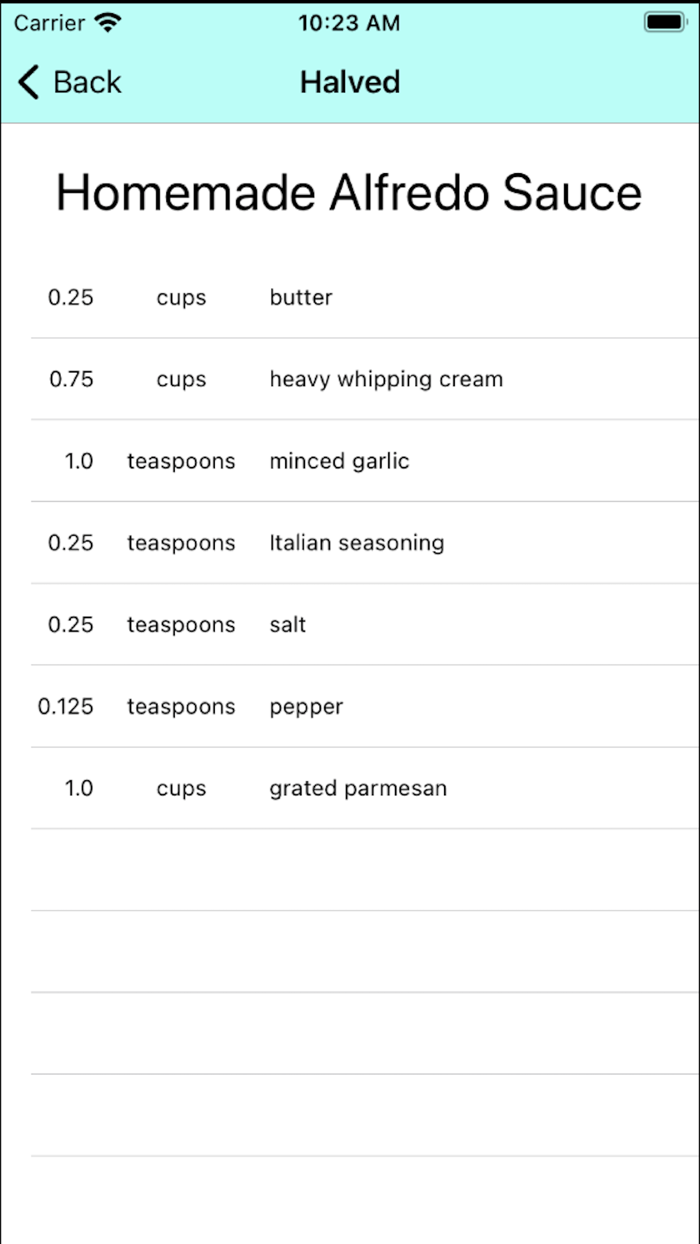Tap the Halved navigation title
This screenshot has height=1244, width=700.
[350, 82]
